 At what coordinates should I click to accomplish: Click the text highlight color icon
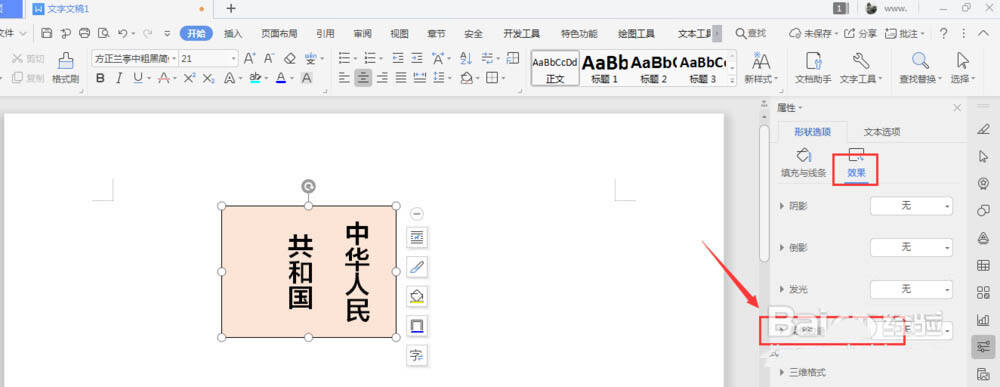tap(255, 78)
